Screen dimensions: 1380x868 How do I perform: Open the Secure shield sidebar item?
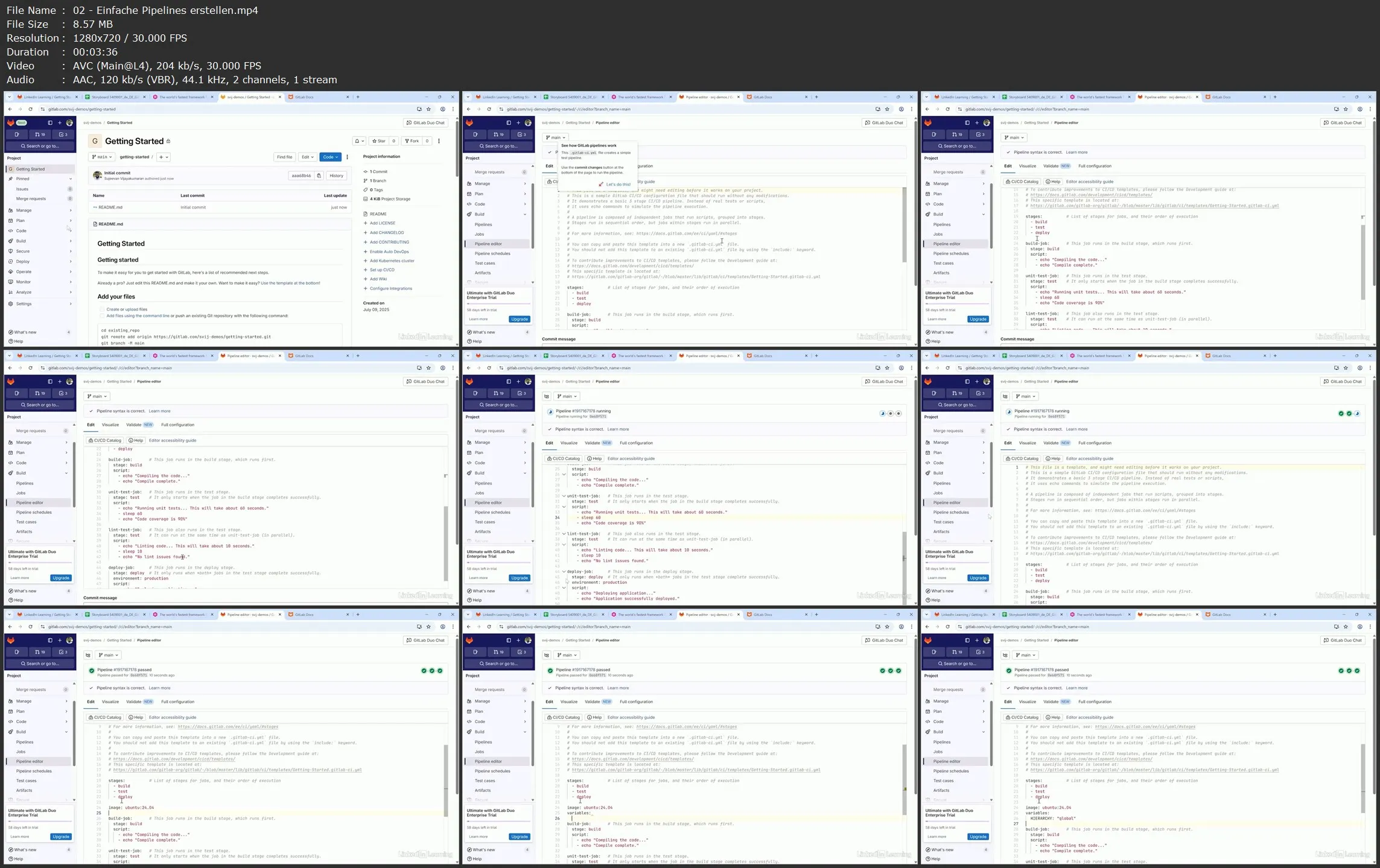click(22, 251)
